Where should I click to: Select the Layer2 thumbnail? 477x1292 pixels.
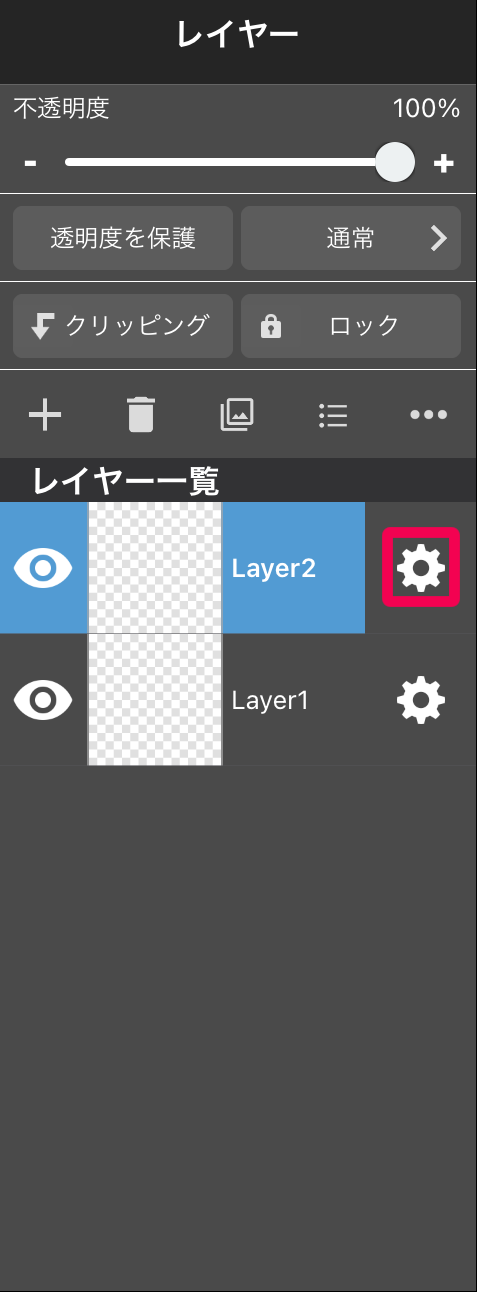(x=155, y=568)
